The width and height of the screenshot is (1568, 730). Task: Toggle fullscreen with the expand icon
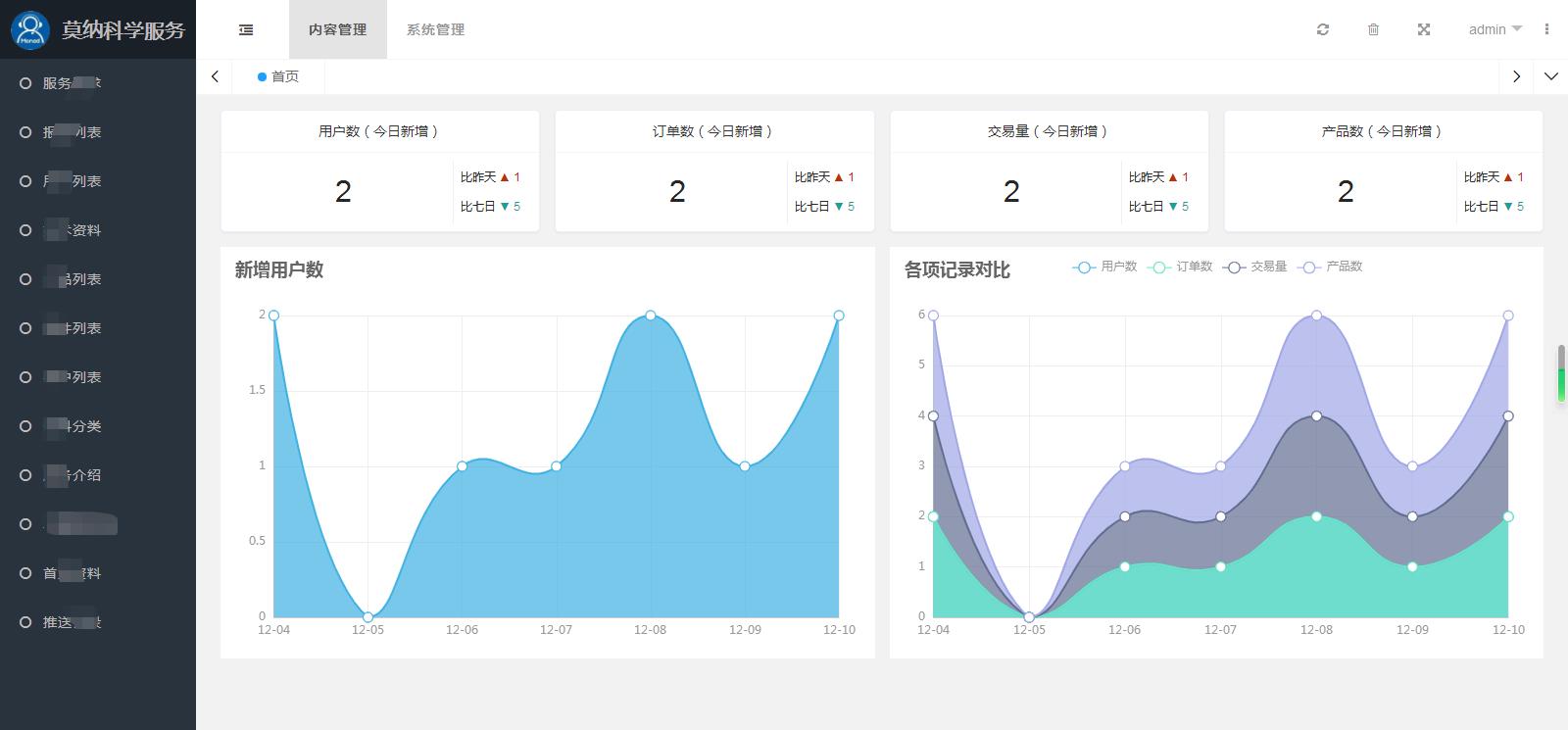click(1424, 29)
